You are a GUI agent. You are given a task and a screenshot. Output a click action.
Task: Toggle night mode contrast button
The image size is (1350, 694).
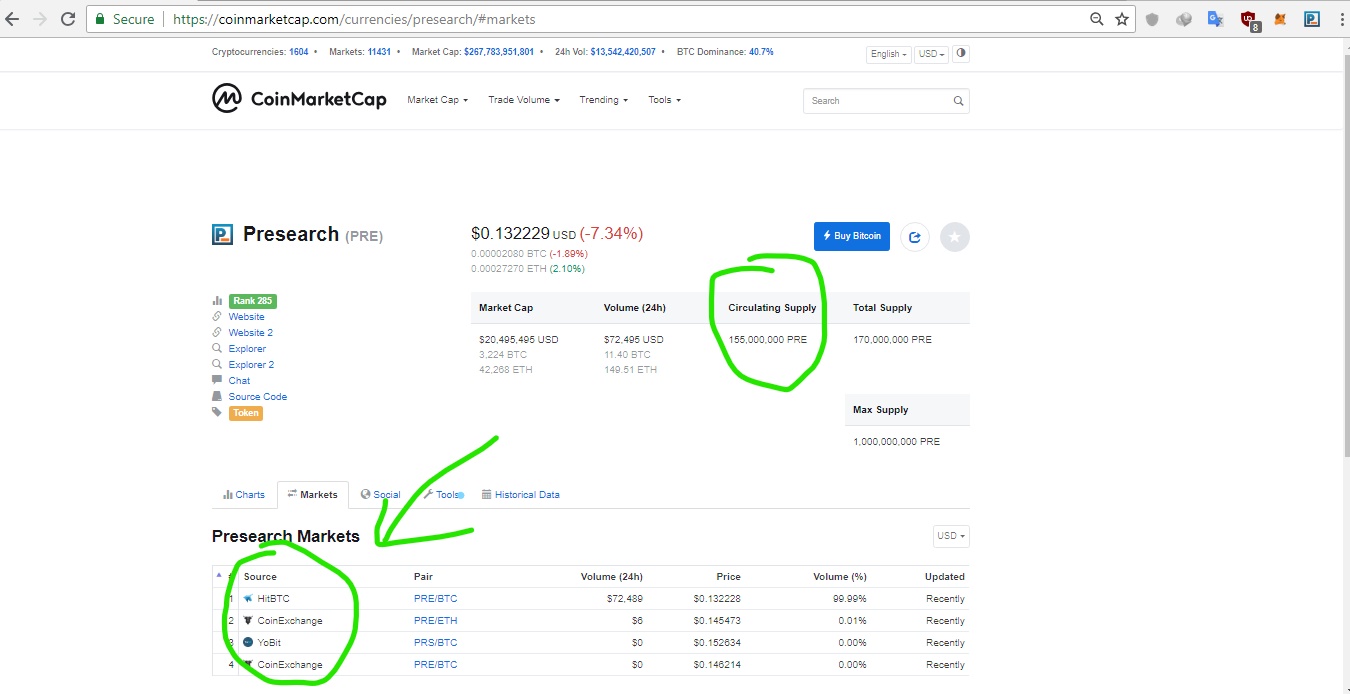(x=961, y=53)
